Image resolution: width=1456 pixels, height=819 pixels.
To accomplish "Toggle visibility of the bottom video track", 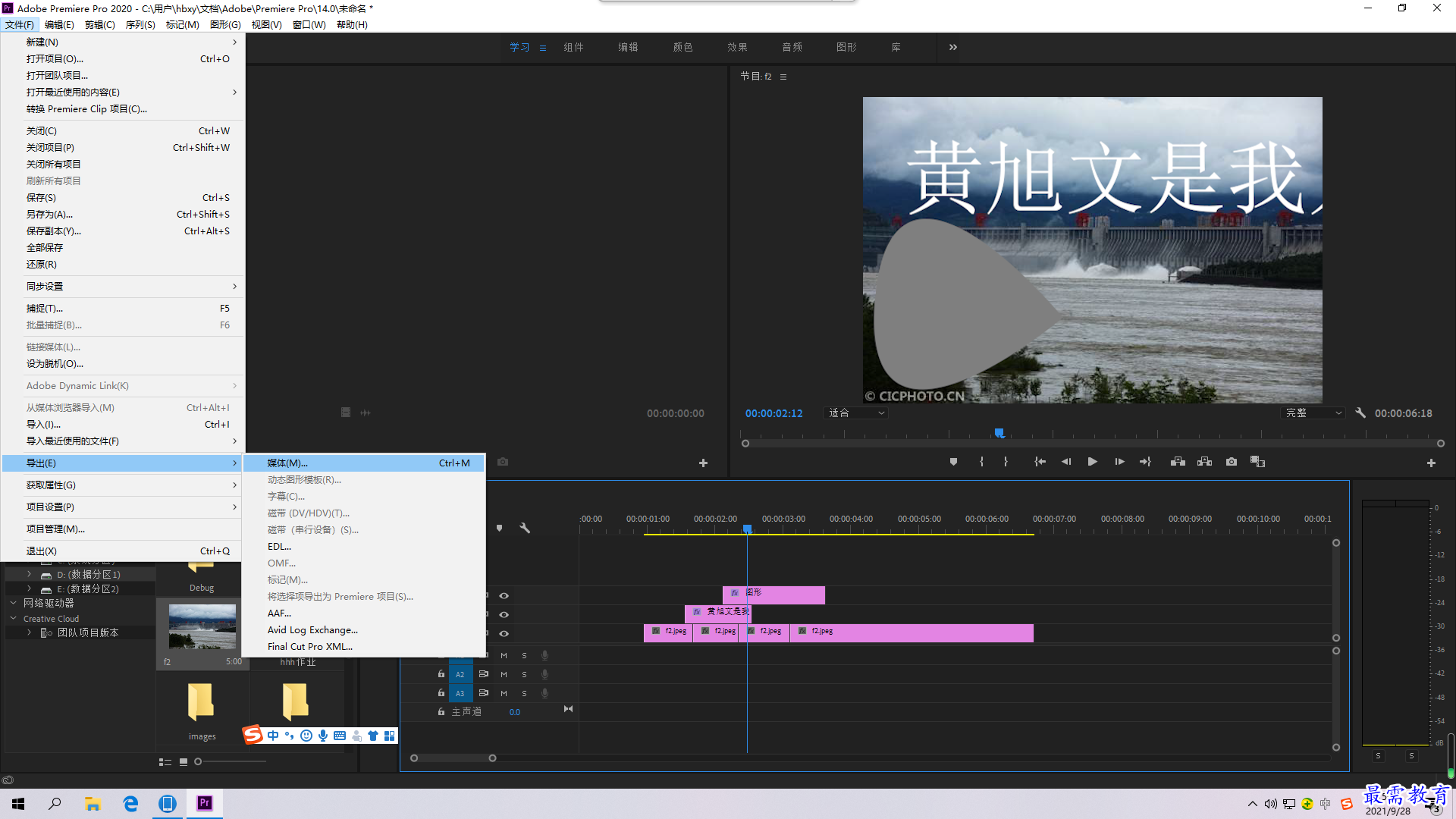I will tap(504, 634).
